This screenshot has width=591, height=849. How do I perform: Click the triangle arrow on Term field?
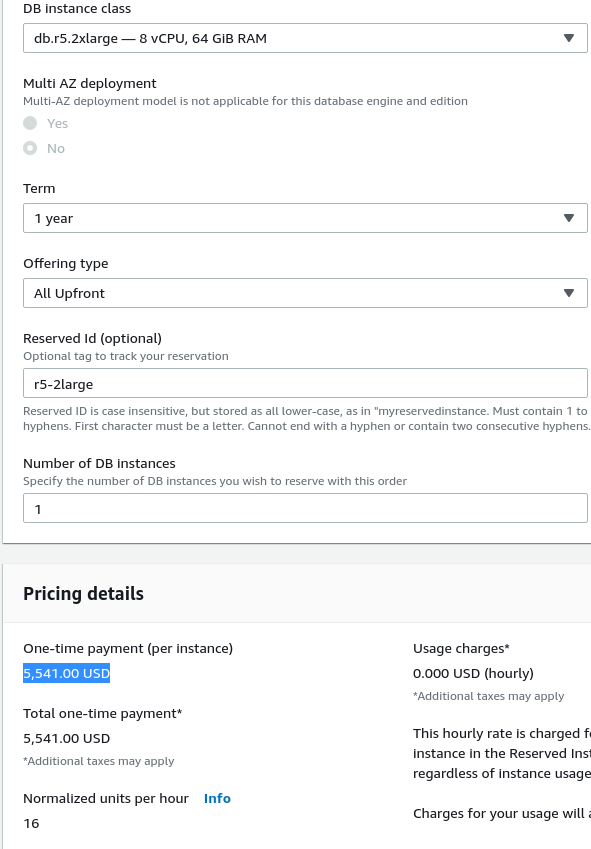tap(569, 218)
